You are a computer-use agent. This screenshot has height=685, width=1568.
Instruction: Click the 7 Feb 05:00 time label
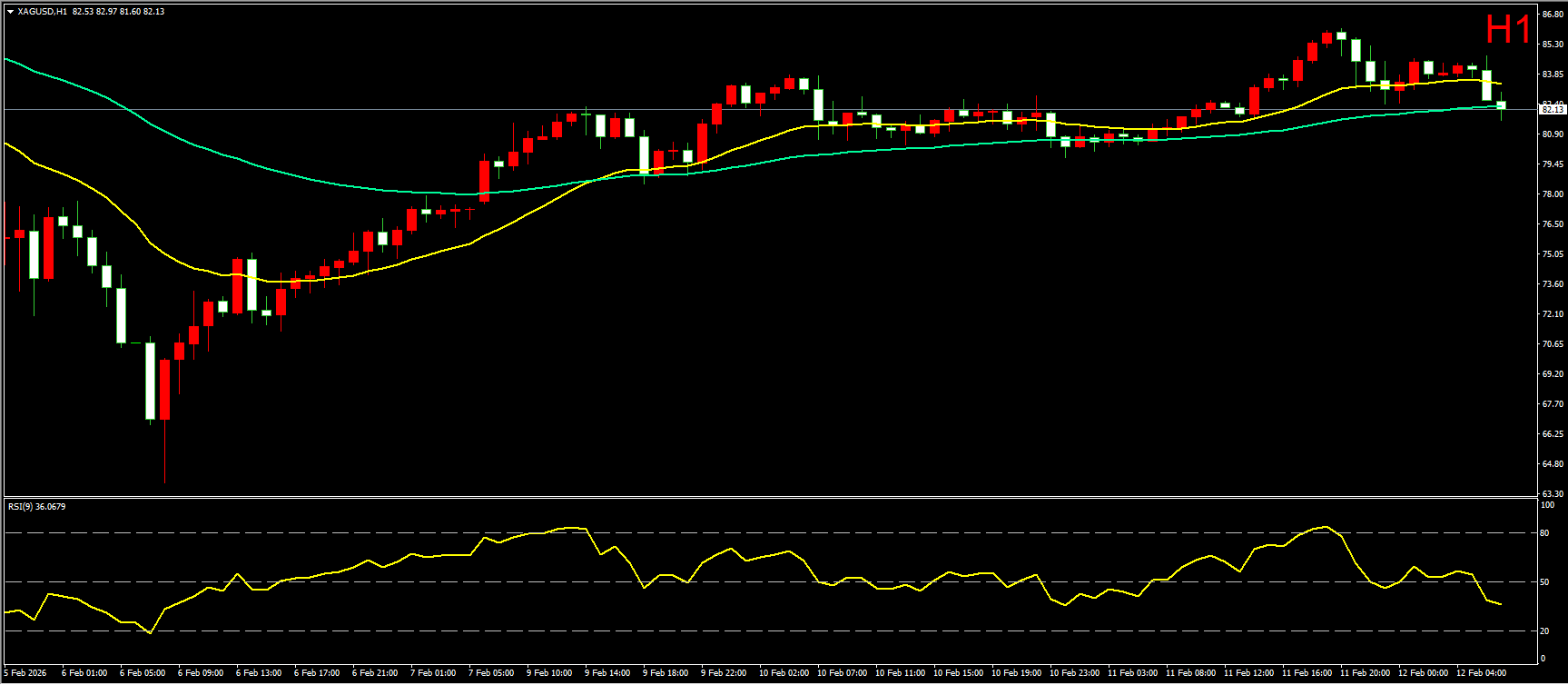pyautogui.click(x=490, y=673)
